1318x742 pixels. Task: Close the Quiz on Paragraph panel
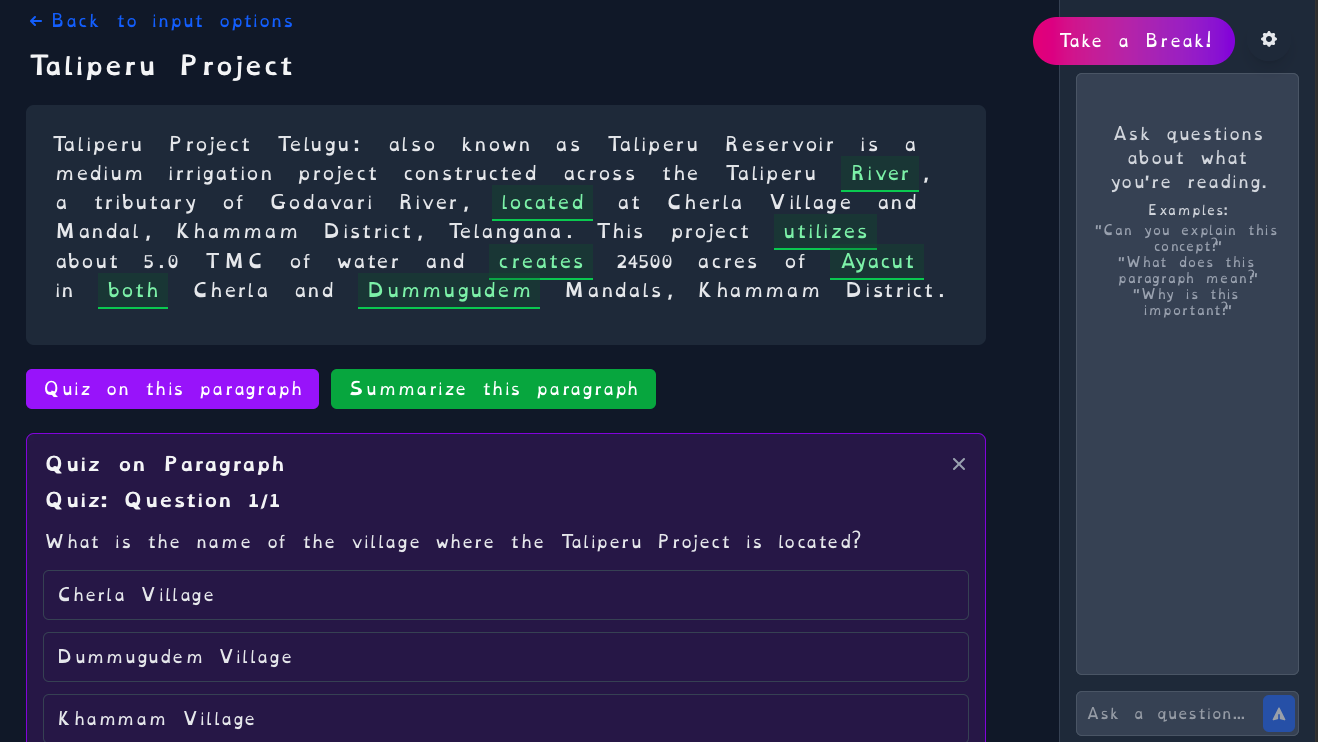[959, 464]
